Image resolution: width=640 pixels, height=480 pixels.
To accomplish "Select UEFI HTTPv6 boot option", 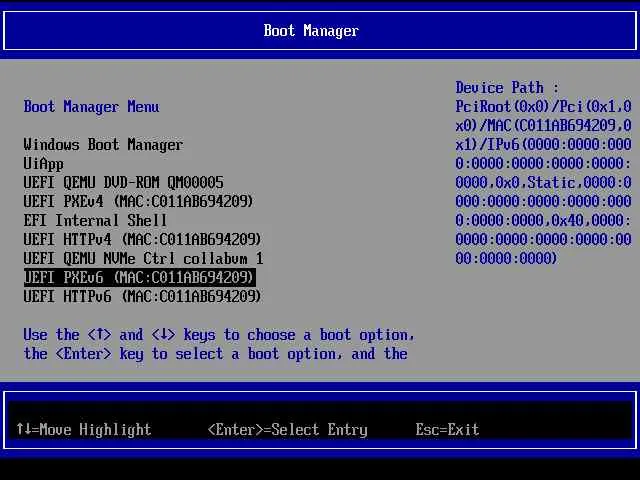I will pyautogui.click(x=142, y=296).
